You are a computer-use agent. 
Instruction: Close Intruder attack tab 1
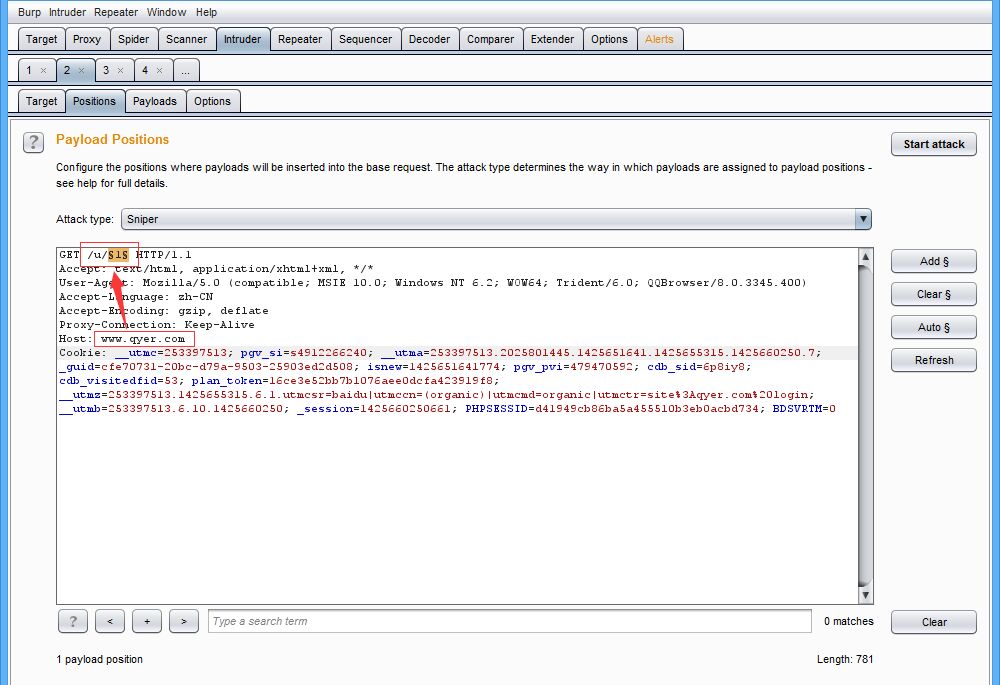tap(43, 71)
